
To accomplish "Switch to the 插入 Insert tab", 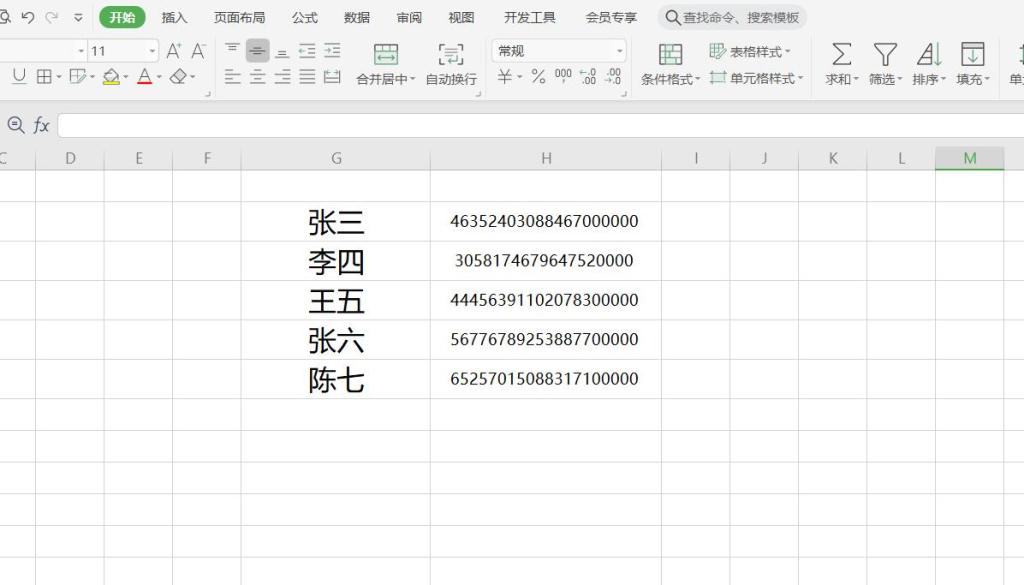I will (x=175, y=18).
